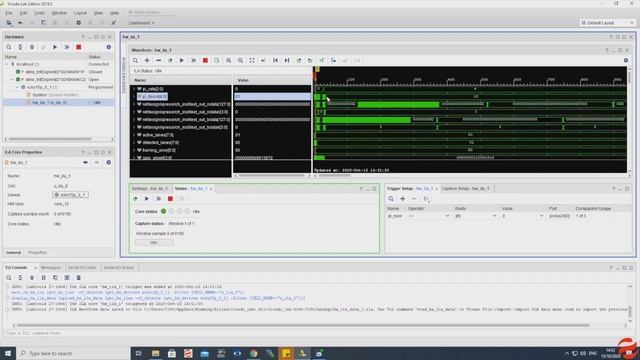Search in the Hardware panel
This screenshot has height=360, width=640.
(9, 47)
